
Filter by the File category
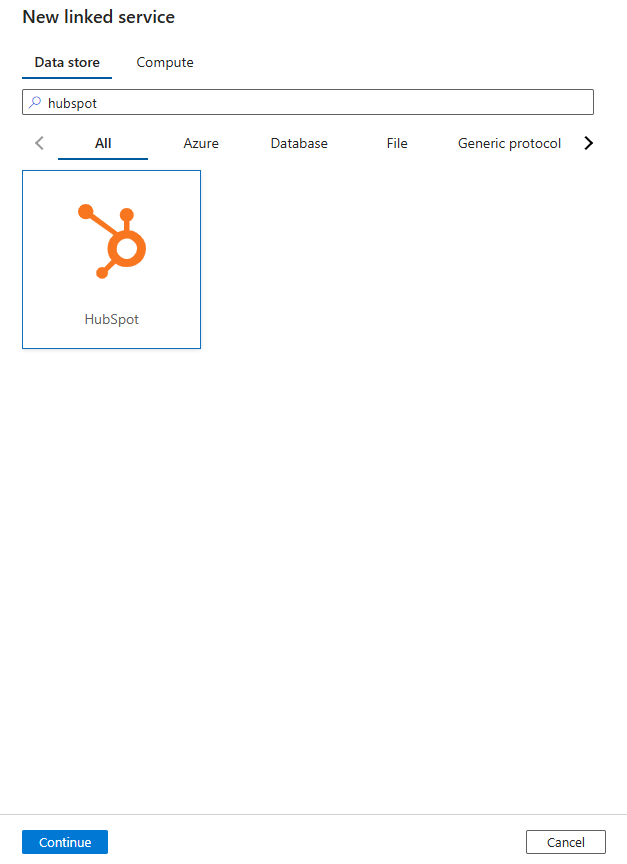397,143
